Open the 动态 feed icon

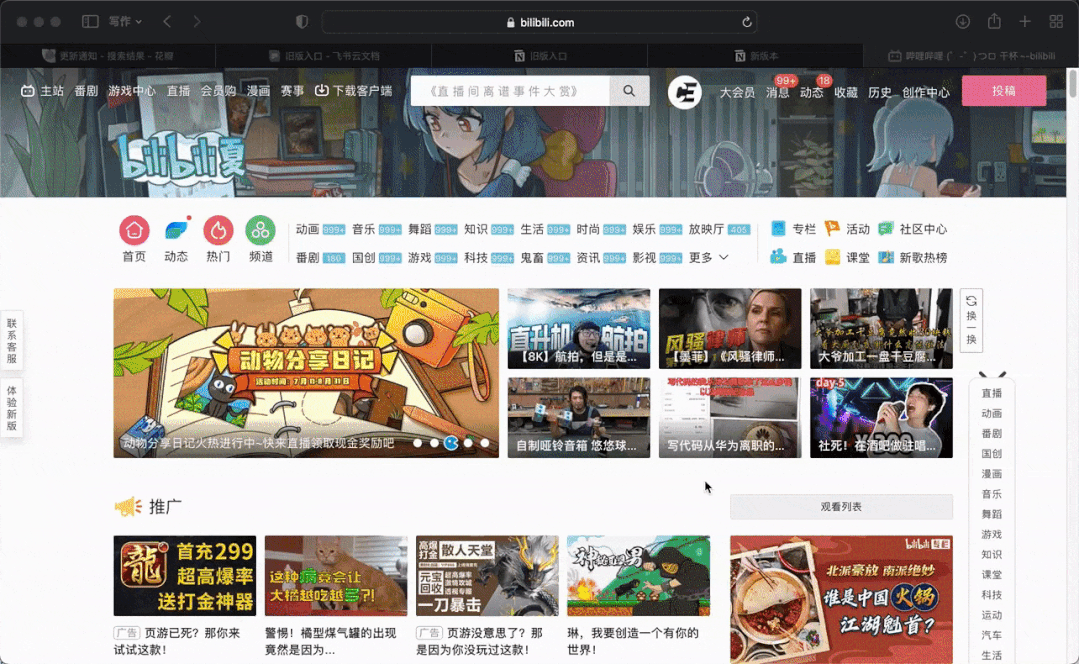[176, 231]
